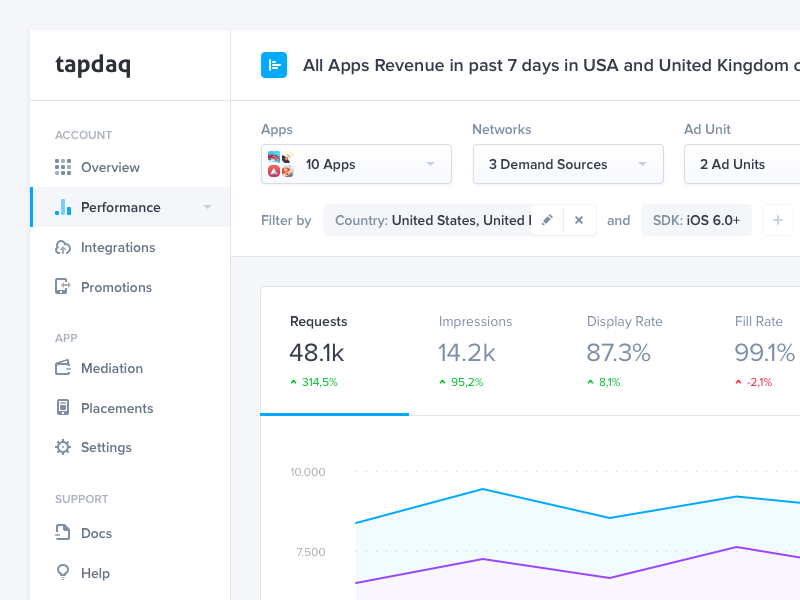Click the Help lightbulb icon
Screen dimensions: 800x600
tap(63, 573)
